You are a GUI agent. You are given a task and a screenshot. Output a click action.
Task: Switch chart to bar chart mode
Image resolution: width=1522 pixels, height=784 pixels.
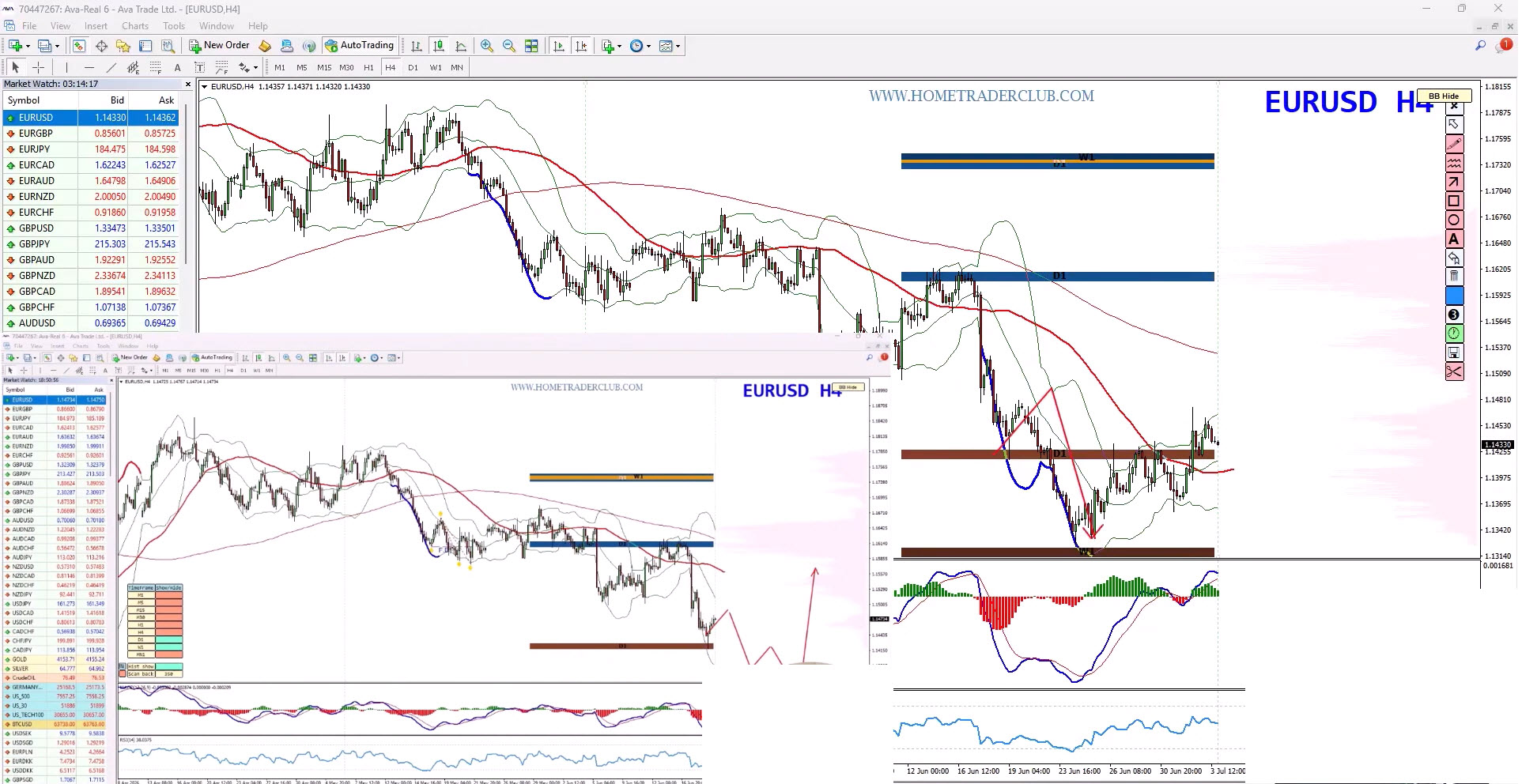(417, 46)
